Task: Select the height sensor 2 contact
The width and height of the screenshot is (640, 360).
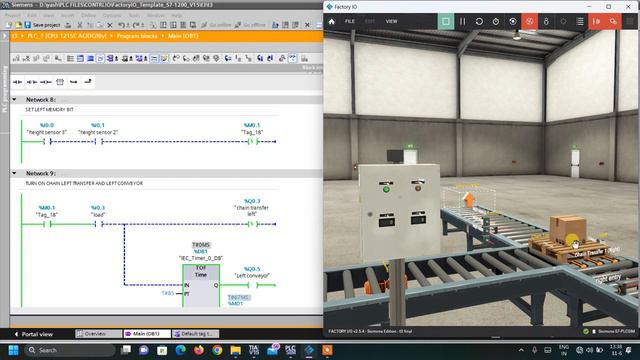Action: coord(98,142)
